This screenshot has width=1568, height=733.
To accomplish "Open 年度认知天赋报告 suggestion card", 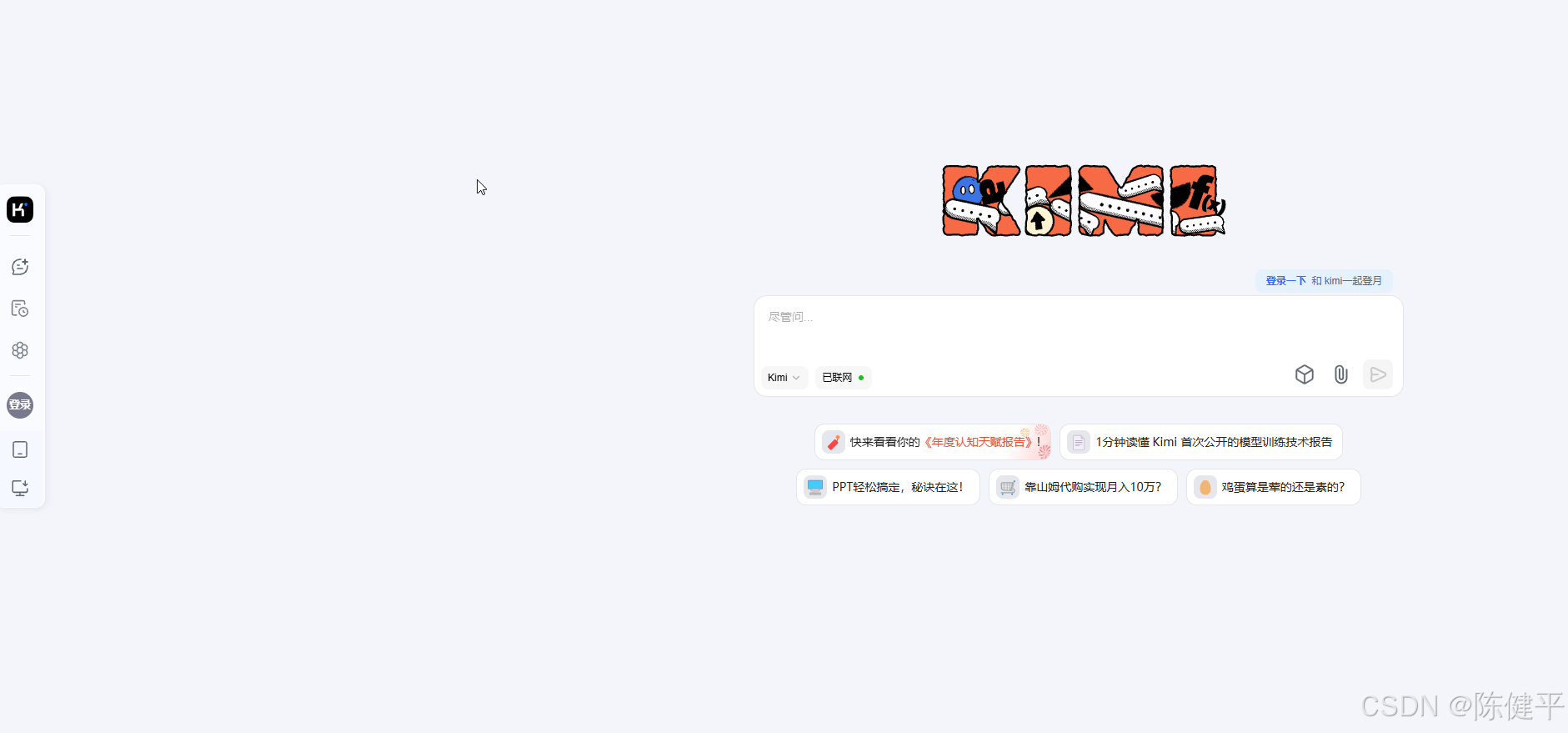I will coord(933,442).
